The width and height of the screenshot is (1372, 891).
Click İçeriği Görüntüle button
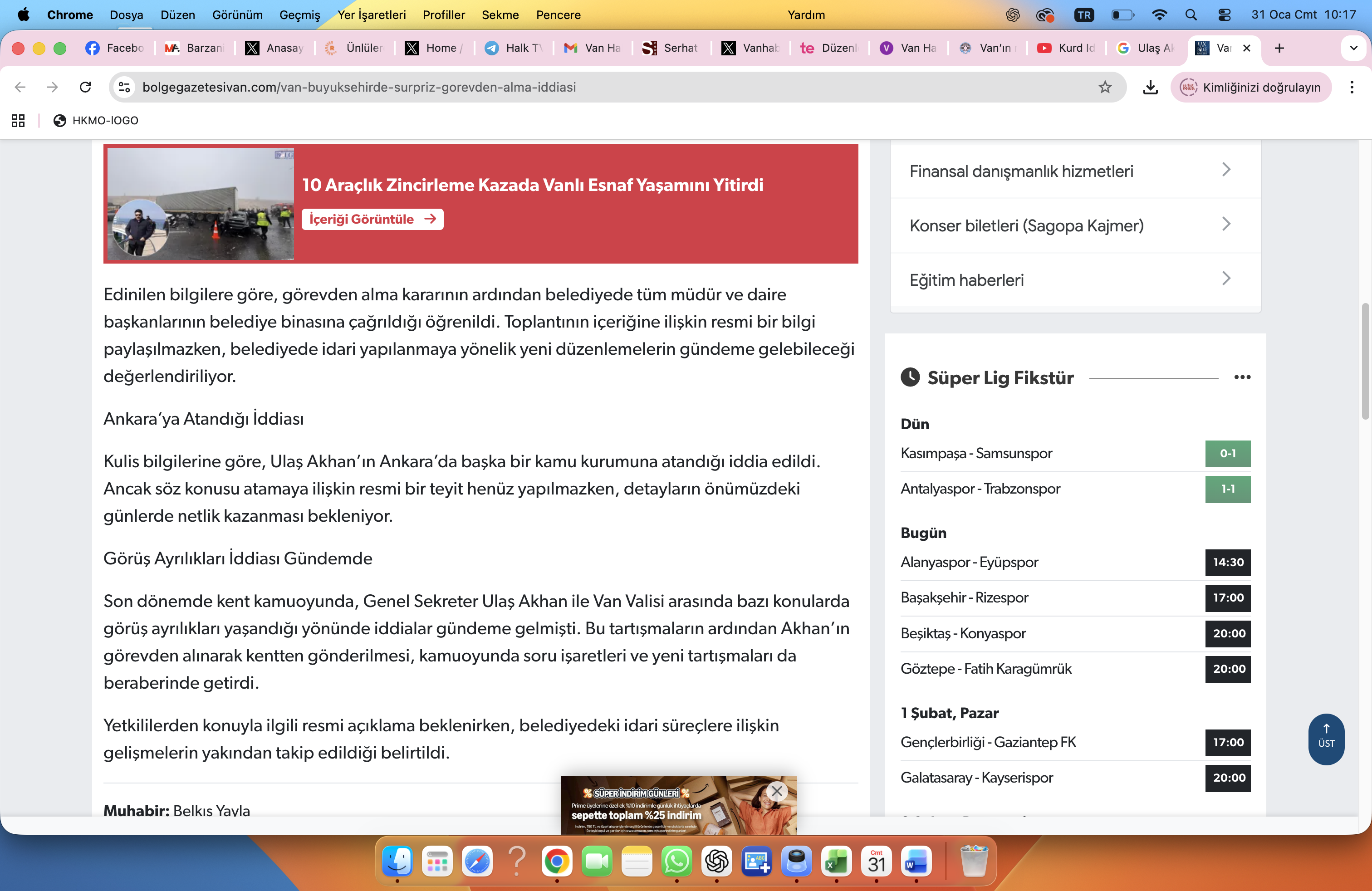(x=372, y=219)
